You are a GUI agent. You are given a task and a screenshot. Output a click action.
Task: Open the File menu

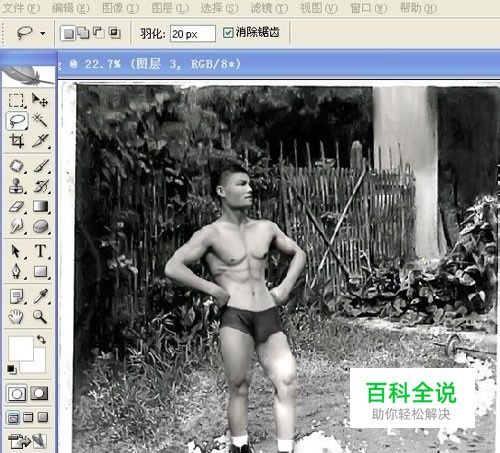[21, 8]
